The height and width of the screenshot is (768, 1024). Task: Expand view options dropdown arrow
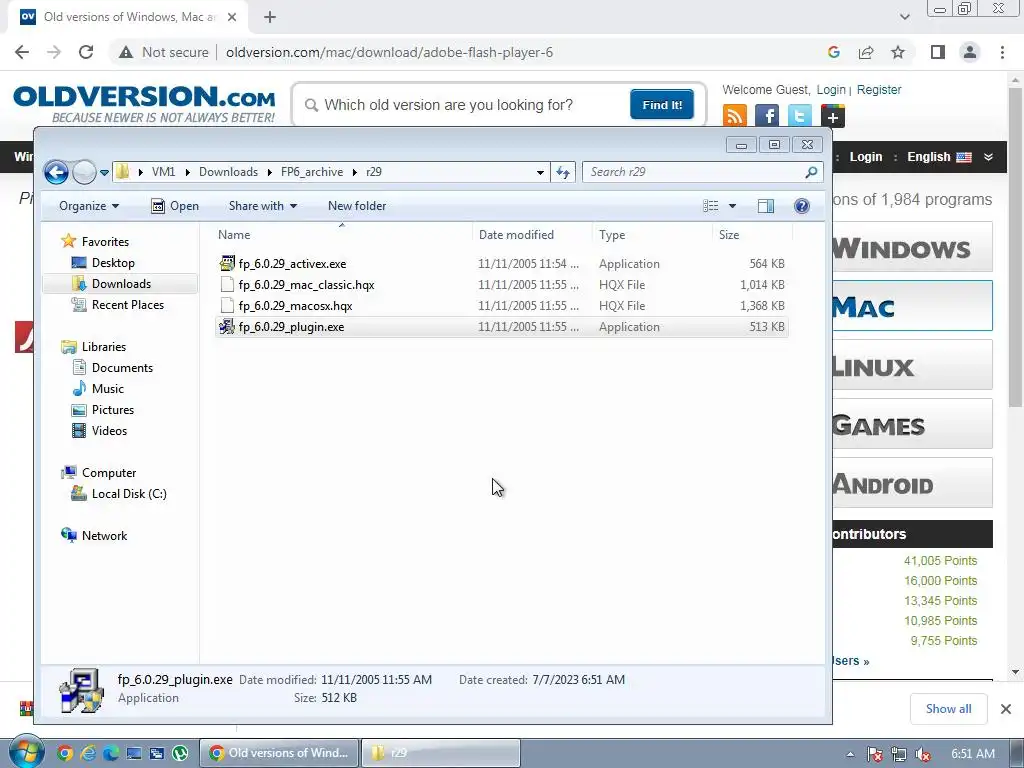[x=732, y=206]
